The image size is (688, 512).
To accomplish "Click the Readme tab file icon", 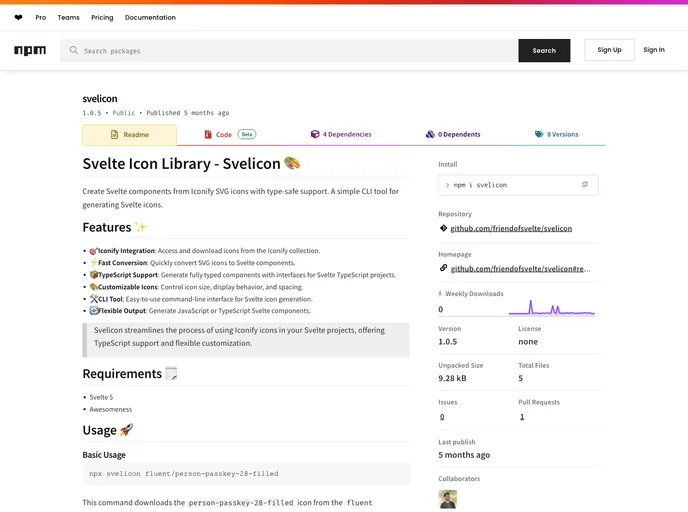I will 115,135.
